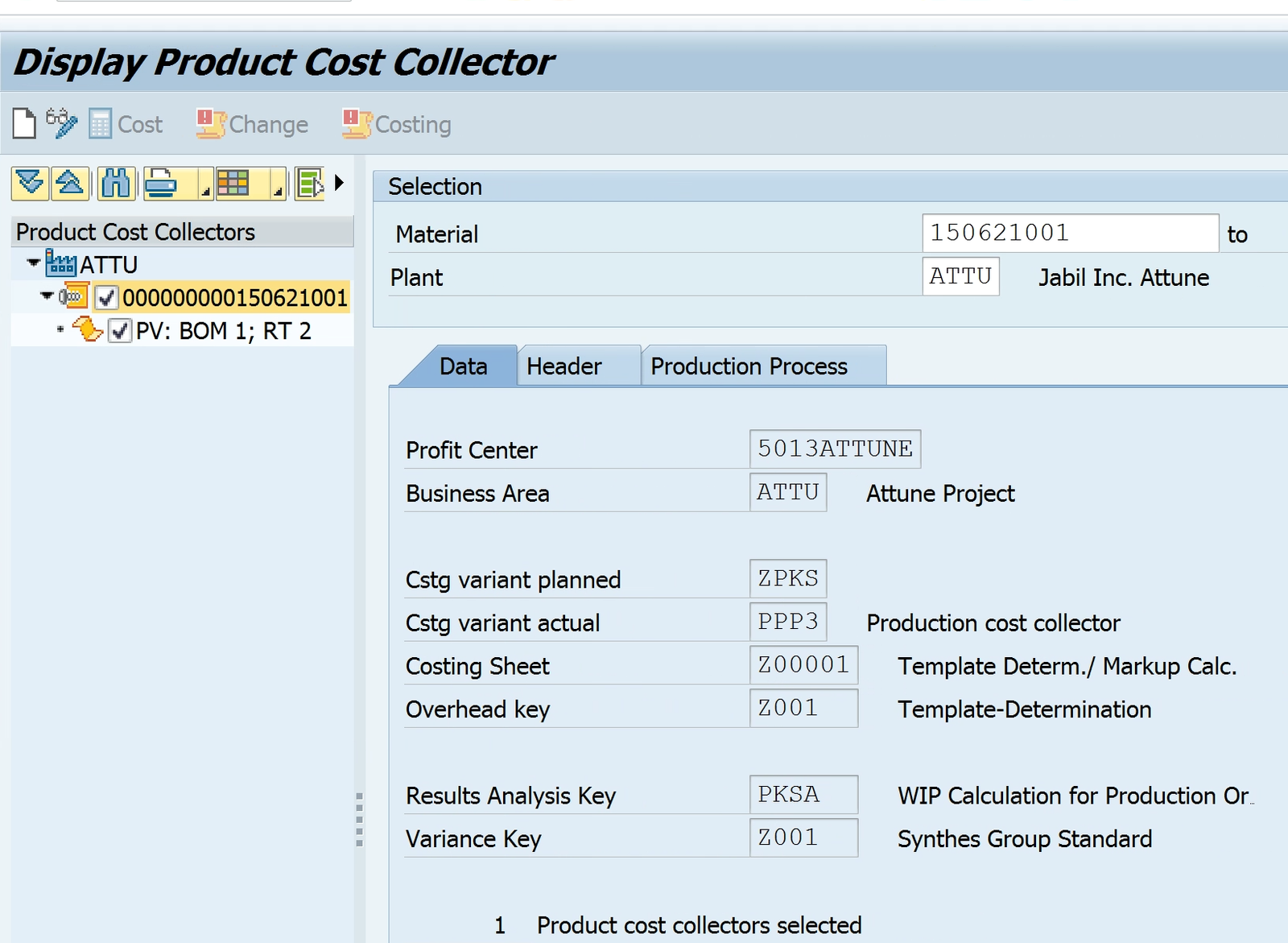This screenshot has height=943, width=1288.
Task: Collapse the 000000000150621001 tree node
Action: coord(47,296)
